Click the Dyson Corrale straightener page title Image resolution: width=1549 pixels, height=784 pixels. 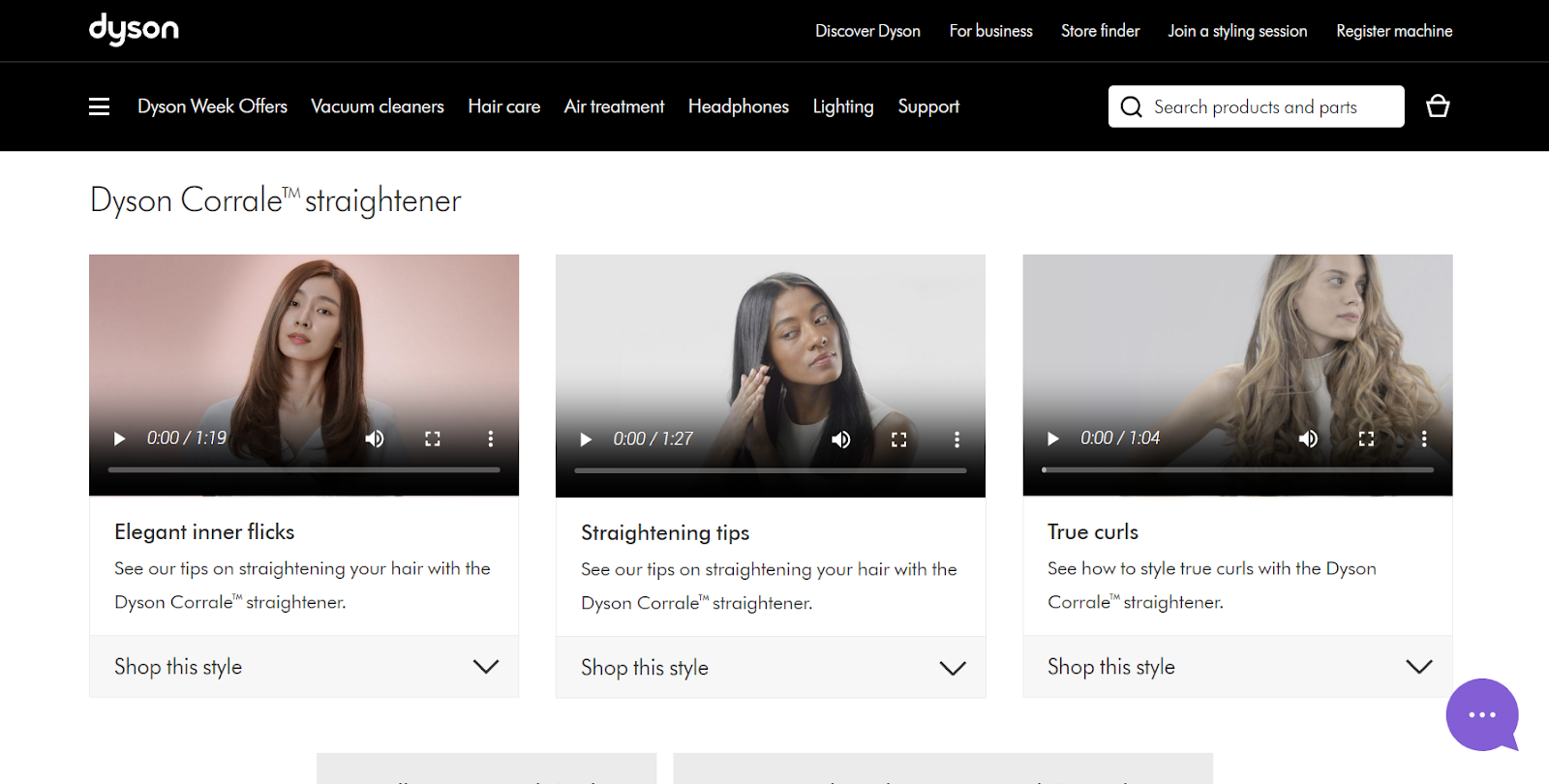pyautogui.click(x=276, y=200)
